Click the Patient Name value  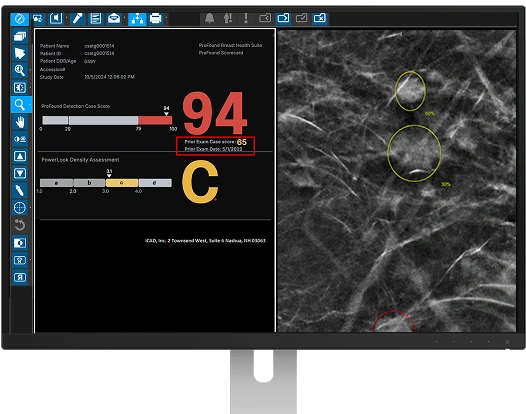(x=99, y=46)
